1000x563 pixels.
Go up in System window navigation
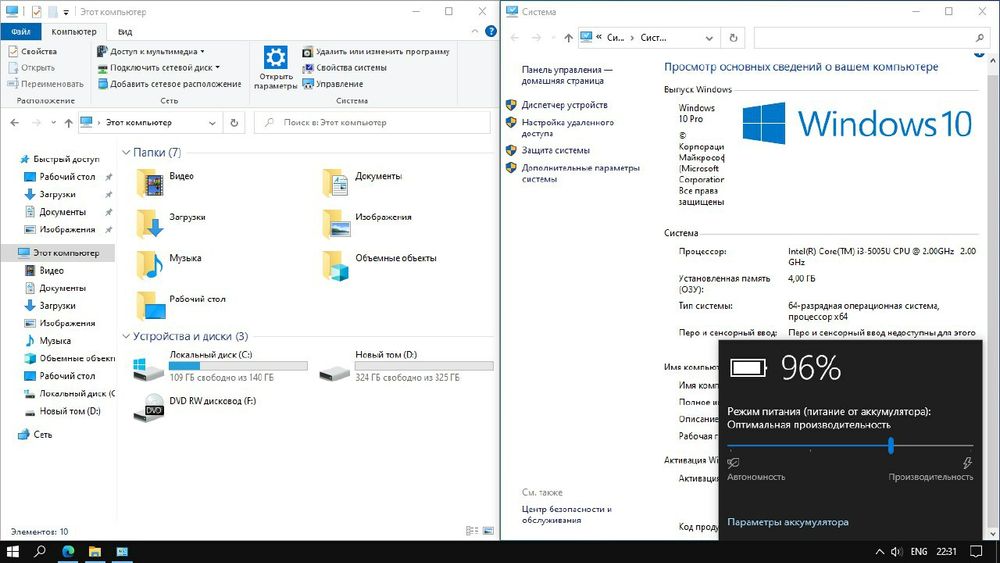(568, 38)
